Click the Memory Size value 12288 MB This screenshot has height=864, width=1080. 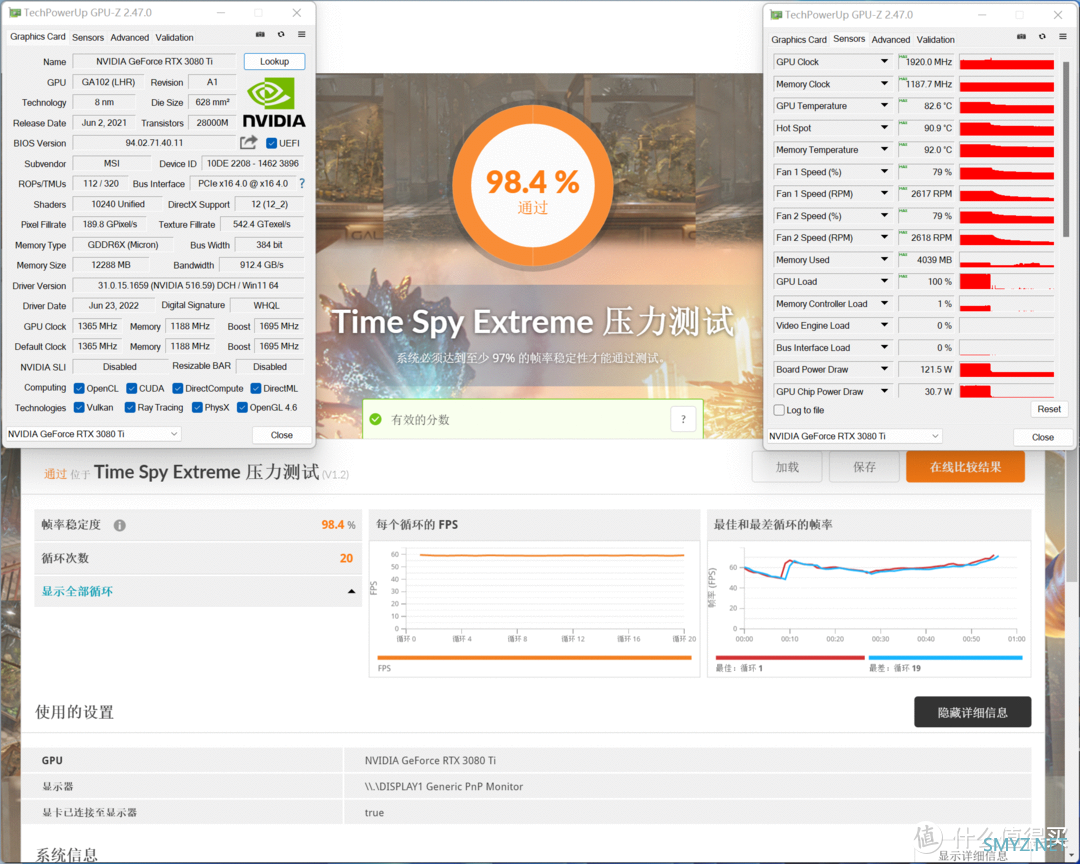click(111, 265)
